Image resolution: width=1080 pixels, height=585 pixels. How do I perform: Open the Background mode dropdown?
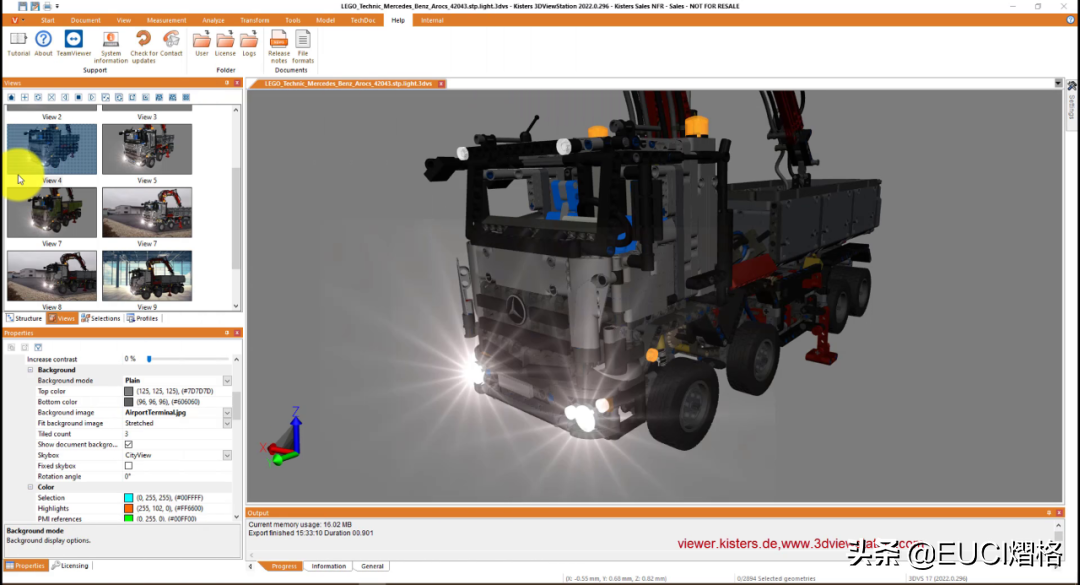(227, 380)
